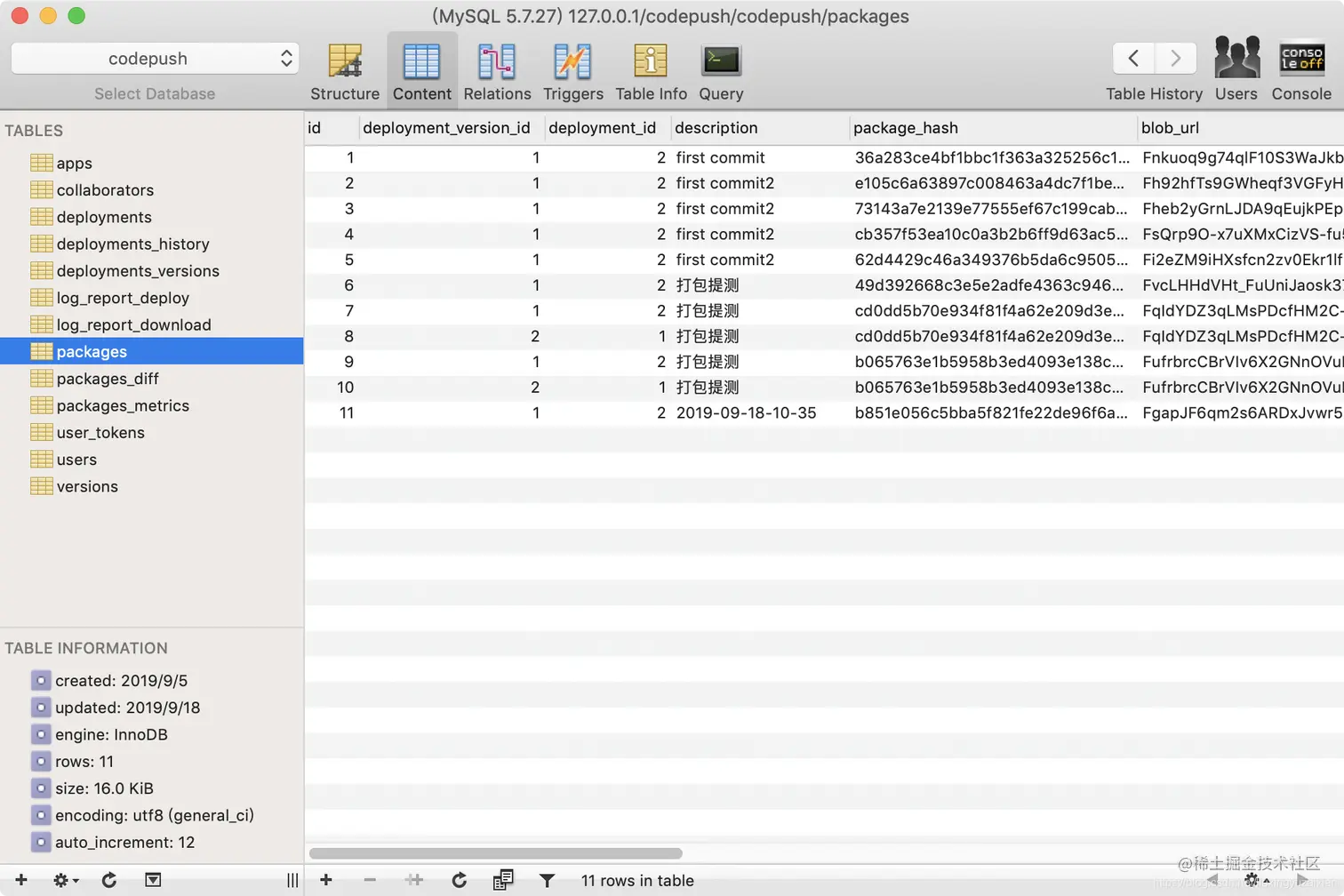Image resolution: width=1344 pixels, height=896 pixels.
Task: Click the remove row minus icon
Action: (370, 880)
